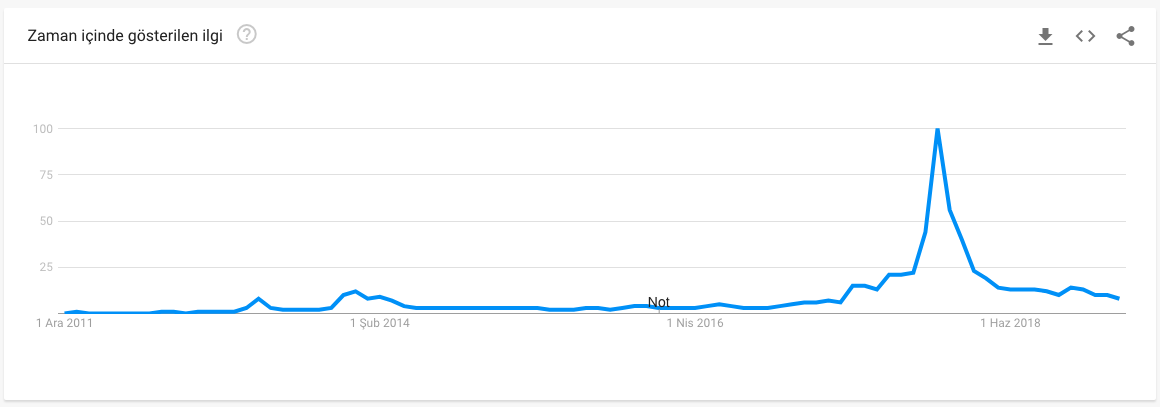This screenshot has width=1160, height=407.
Task: Click the peak point at value 100
Action: point(937,130)
